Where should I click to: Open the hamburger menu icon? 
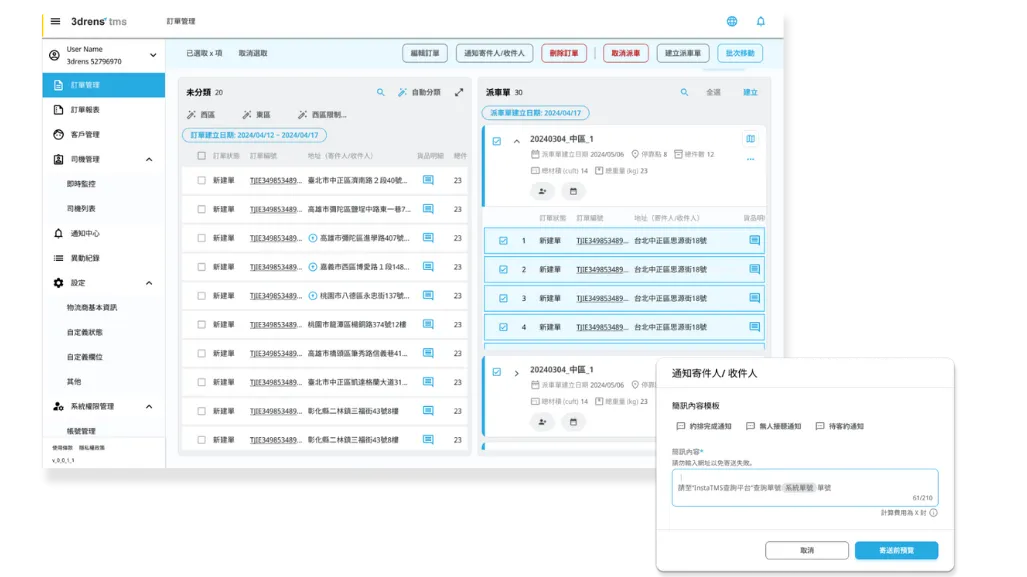click(x=56, y=21)
